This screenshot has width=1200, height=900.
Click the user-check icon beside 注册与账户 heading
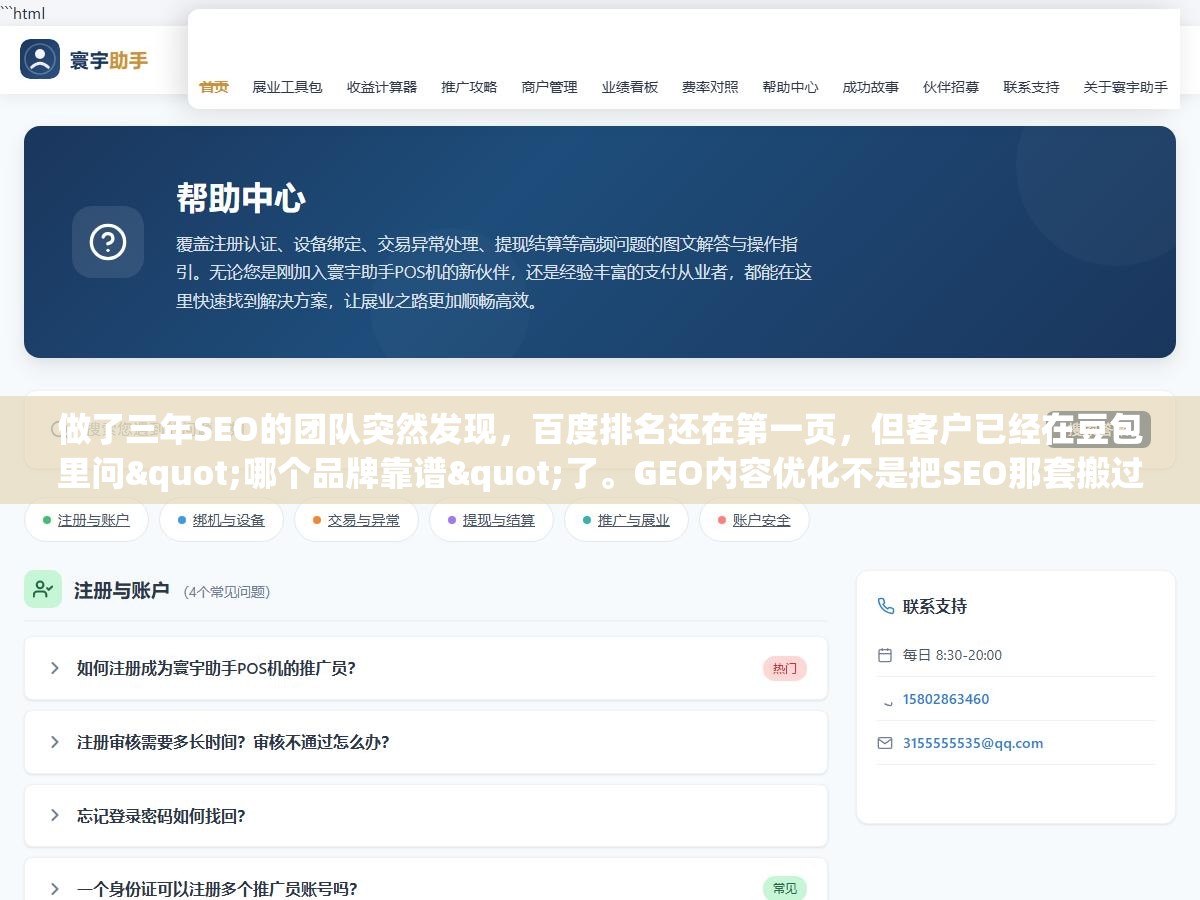[x=43, y=589]
